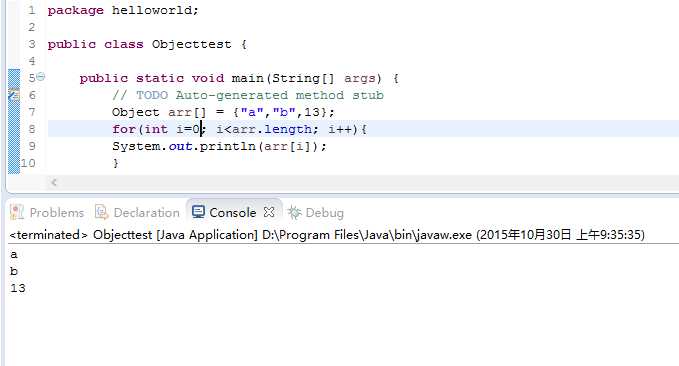Screen dimensions: 679x366
Task: Click the 'package helloworld;' line
Action: pos(123,10)
